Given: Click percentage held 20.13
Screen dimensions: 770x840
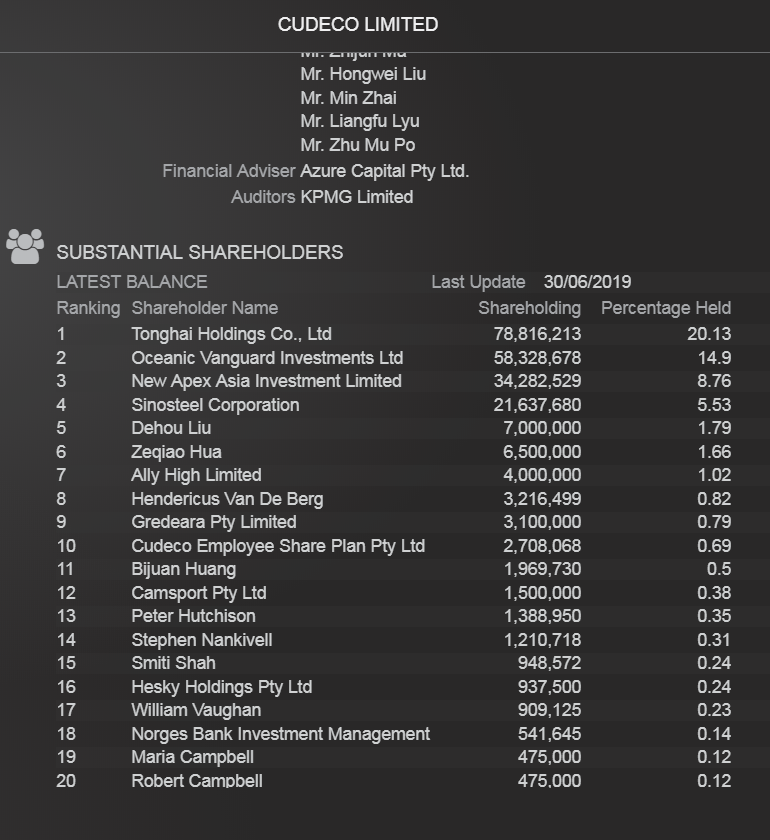Looking at the screenshot, I should coord(709,334).
